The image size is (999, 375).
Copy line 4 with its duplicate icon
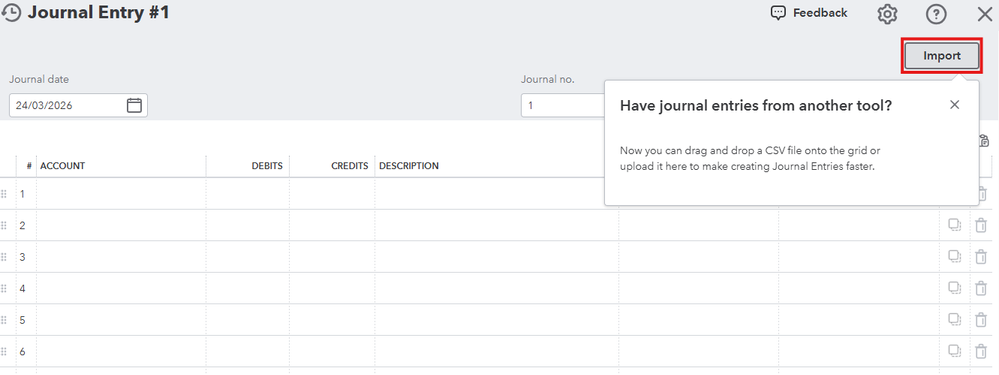click(x=954, y=288)
